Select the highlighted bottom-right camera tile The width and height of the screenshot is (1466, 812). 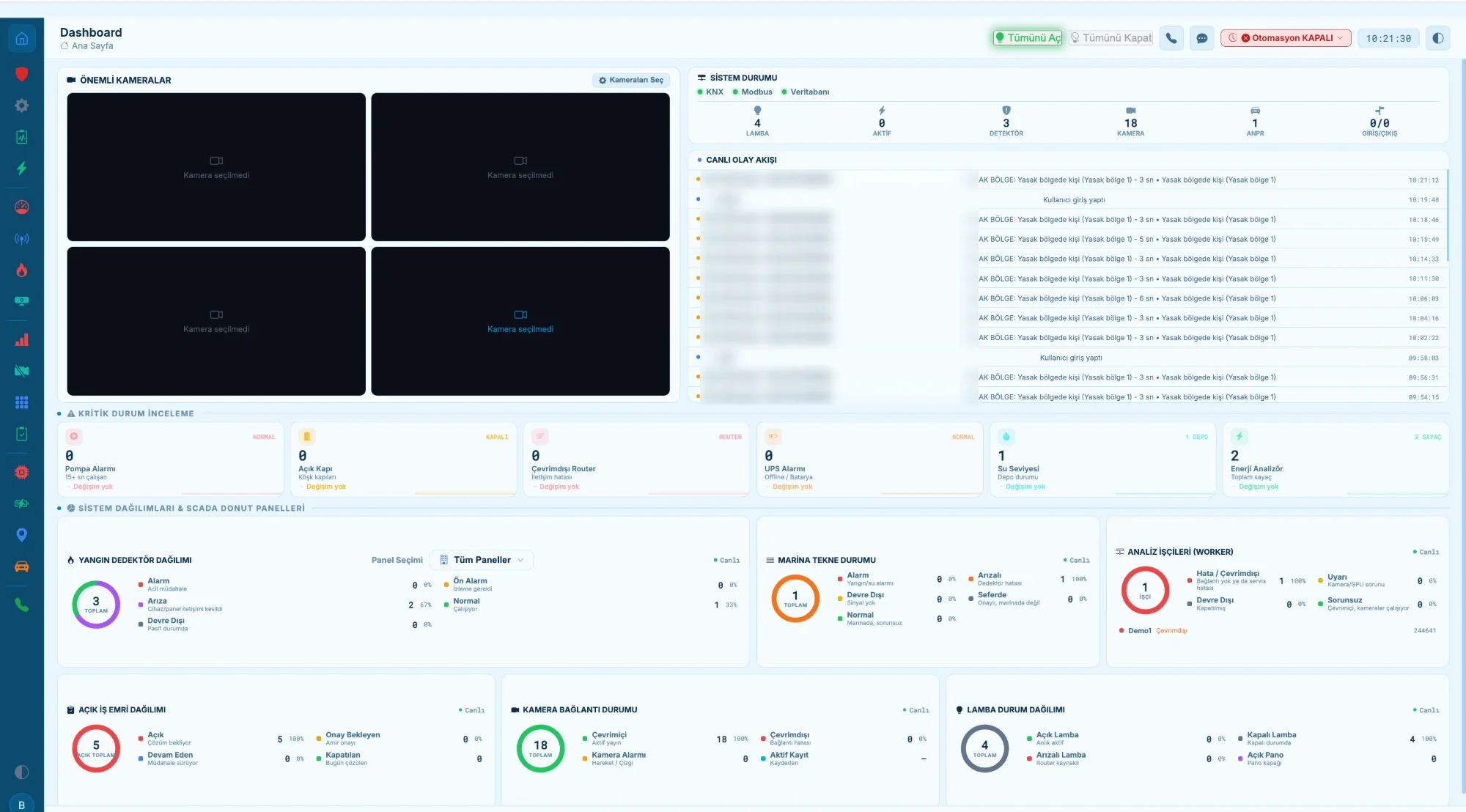click(520, 321)
